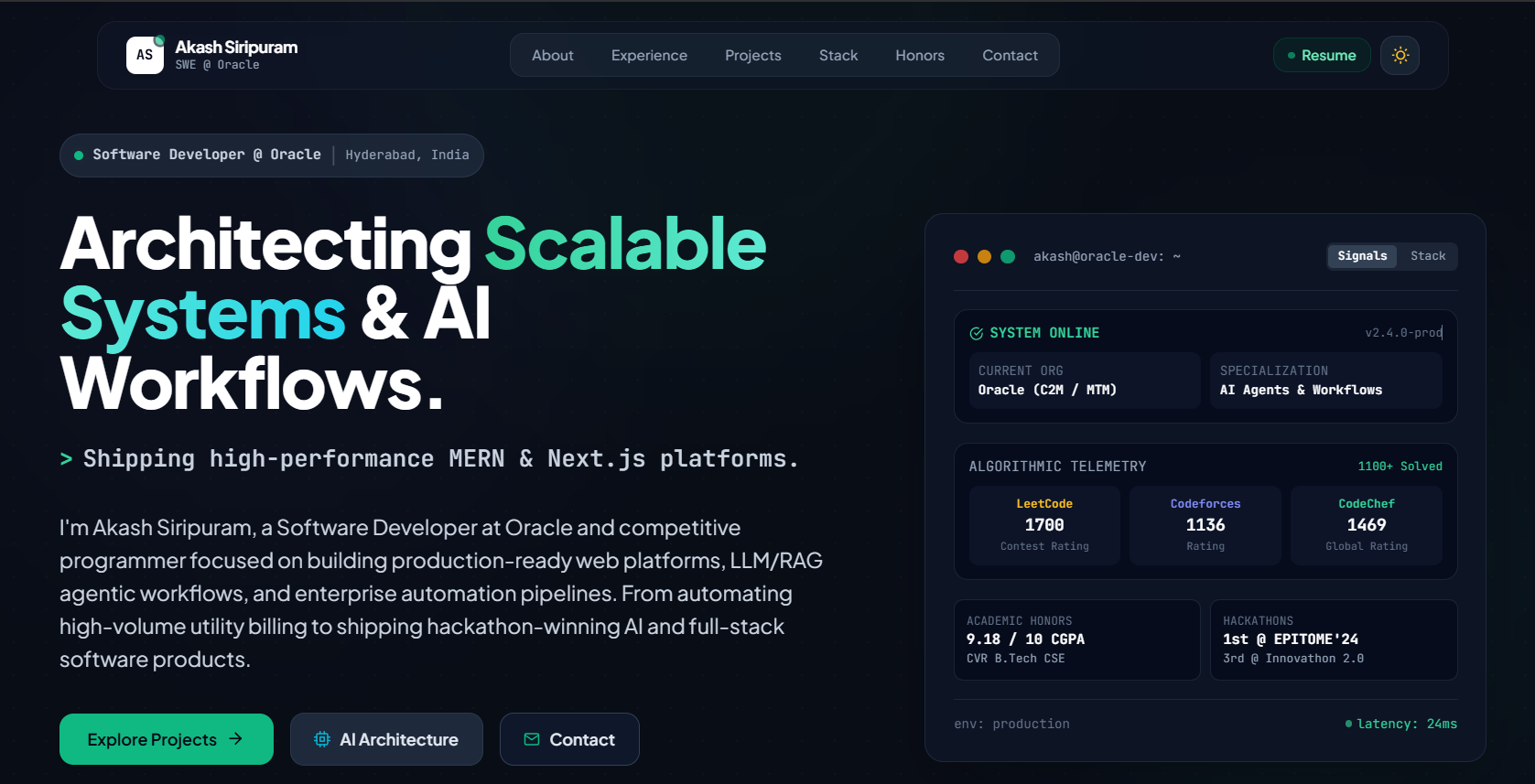Click the yellow terminal window dot
The image size is (1535, 784).
coord(985,257)
